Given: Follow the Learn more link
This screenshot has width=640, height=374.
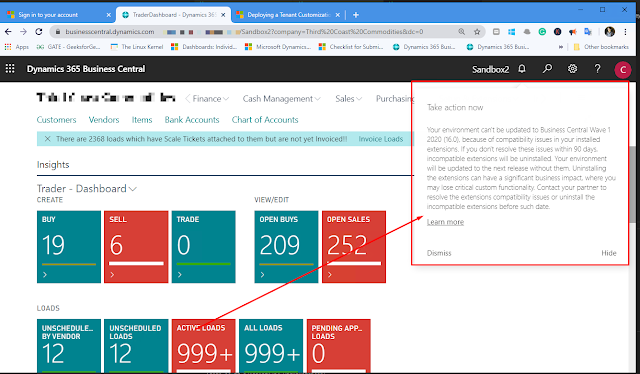Looking at the screenshot, I should pos(445,222).
